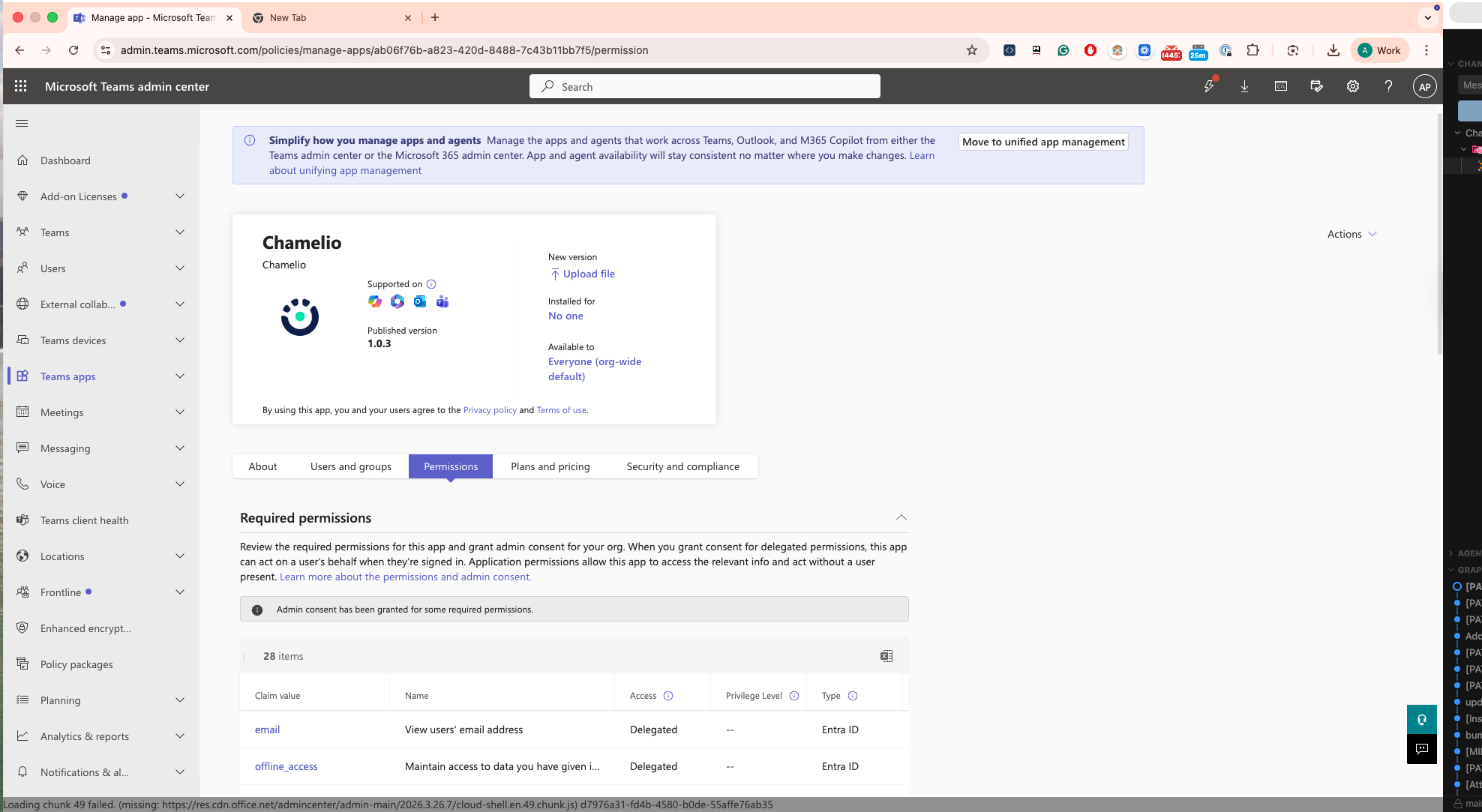Go back to the previous browser page
1482x812 pixels.
click(x=19, y=50)
